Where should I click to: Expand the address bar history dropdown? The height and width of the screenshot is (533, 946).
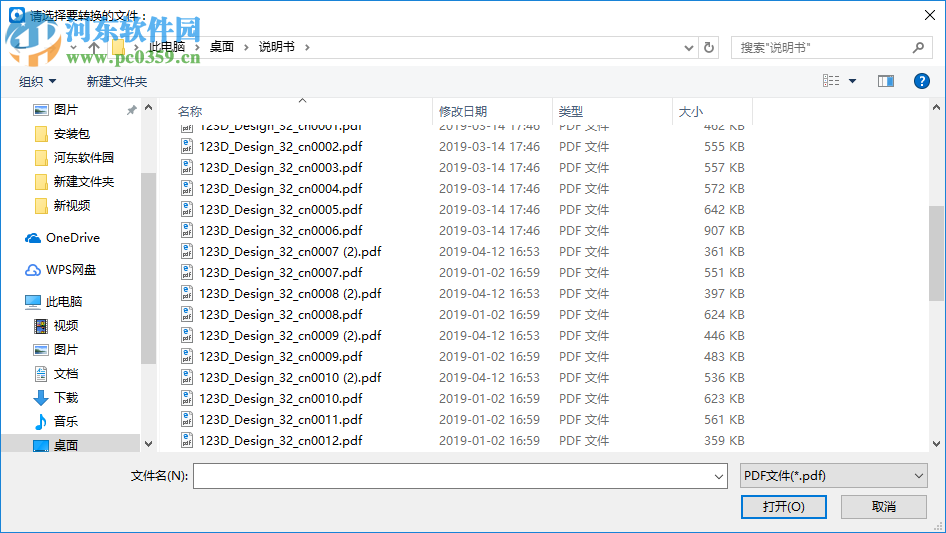688,48
